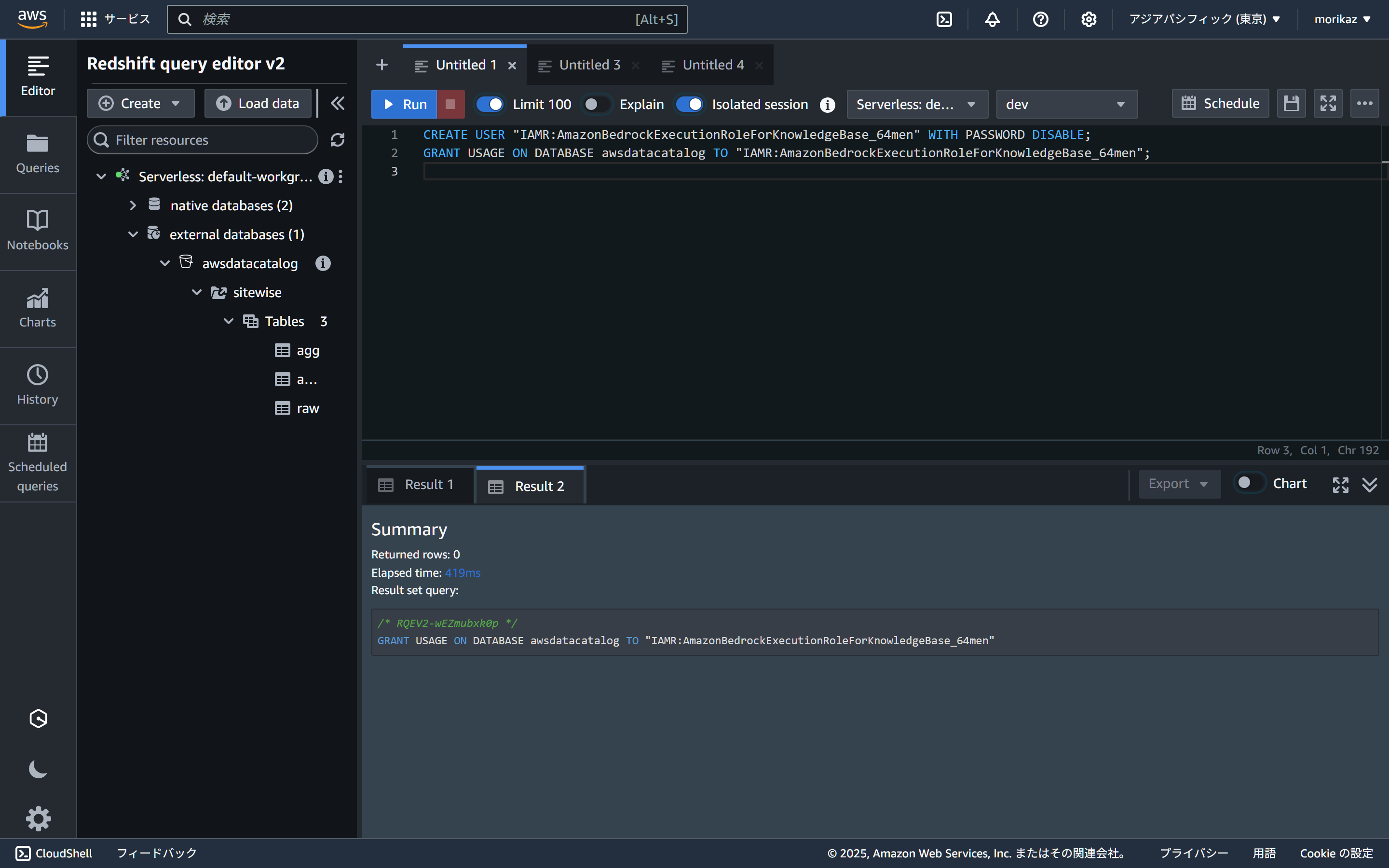The image size is (1389, 868).
Task: Enable the Explain toggle
Action: (596, 105)
